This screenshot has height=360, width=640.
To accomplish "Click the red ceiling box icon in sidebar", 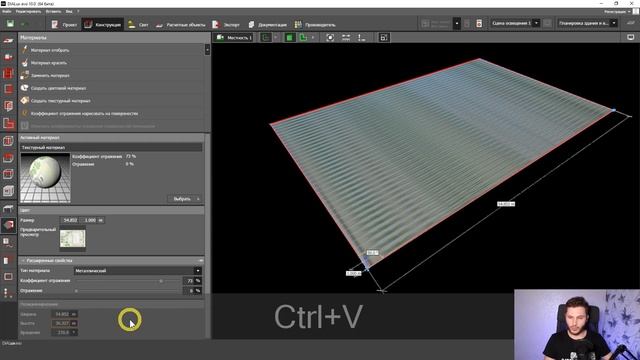I will tap(8, 158).
